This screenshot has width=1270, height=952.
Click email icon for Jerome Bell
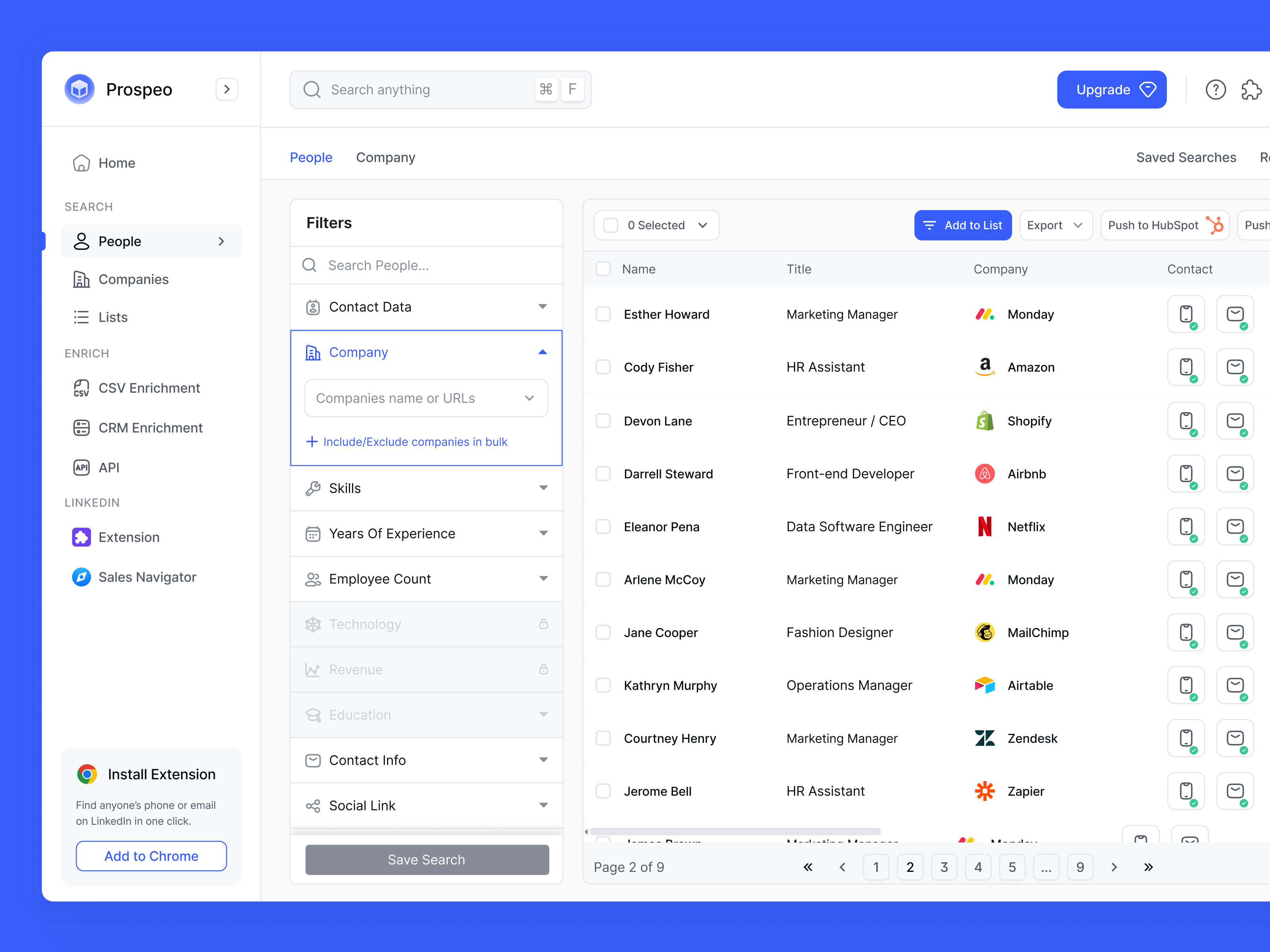point(1235,791)
